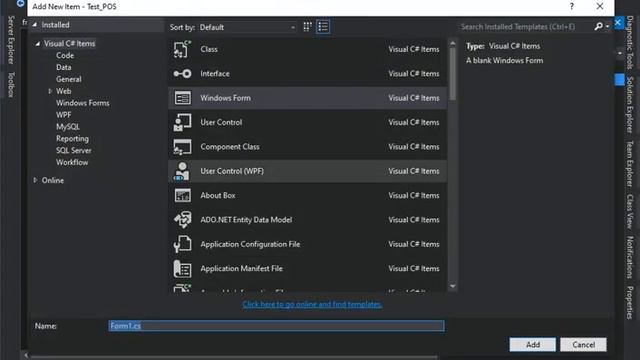Select the Interface row label
This screenshot has height=360, width=640.
tap(215, 73)
